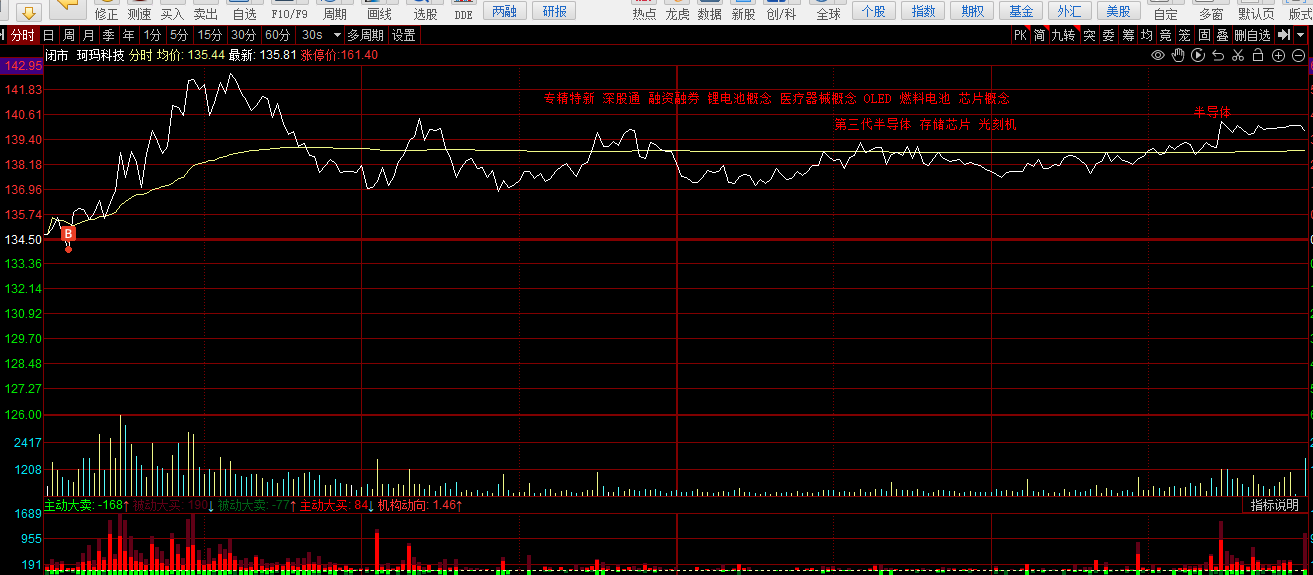This screenshot has height=575, width=1313.
Task: Zoom in with the circled plus icon
Action: point(1278,55)
